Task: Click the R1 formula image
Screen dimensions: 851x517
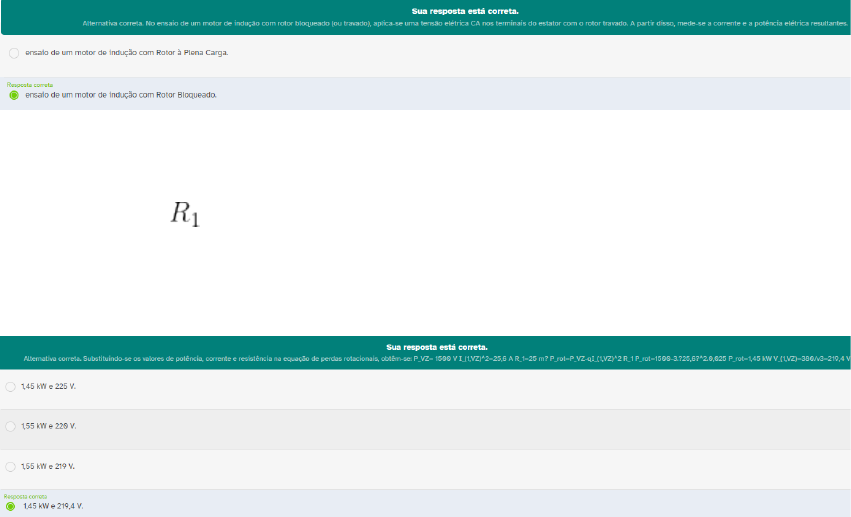Action: pos(185,213)
